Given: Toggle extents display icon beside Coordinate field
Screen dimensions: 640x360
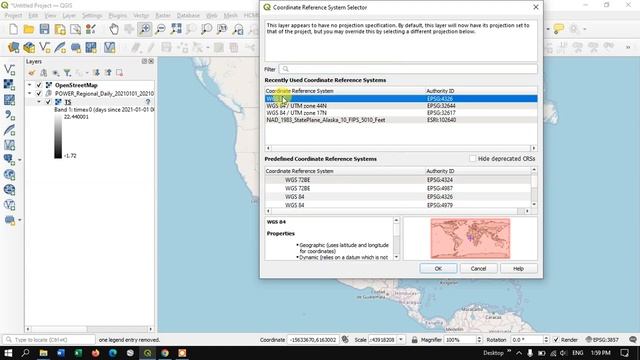Looking at the screenshot, I should [x=345, y=340].
